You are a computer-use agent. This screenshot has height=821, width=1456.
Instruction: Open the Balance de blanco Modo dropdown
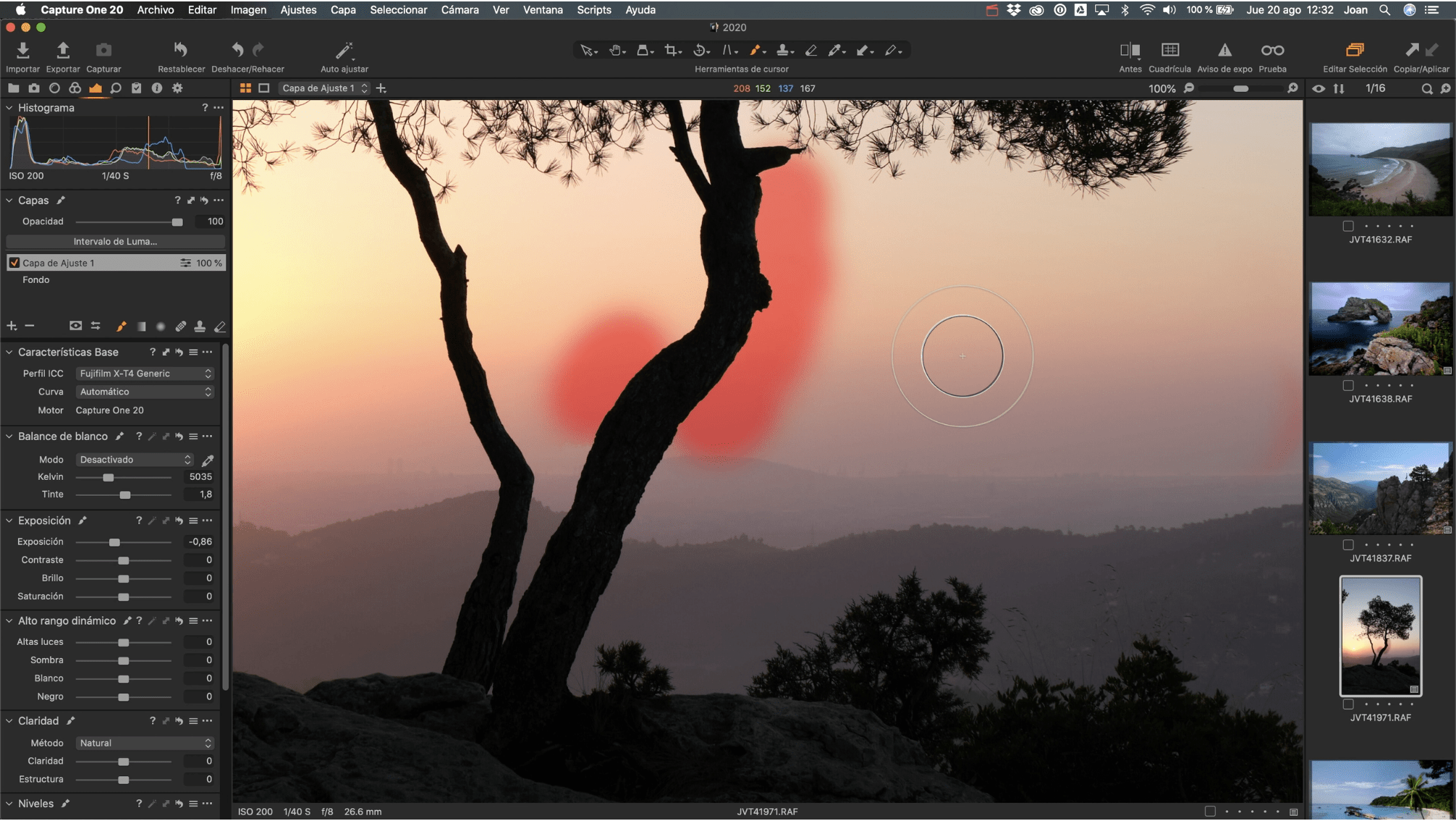tap(135, 460)
